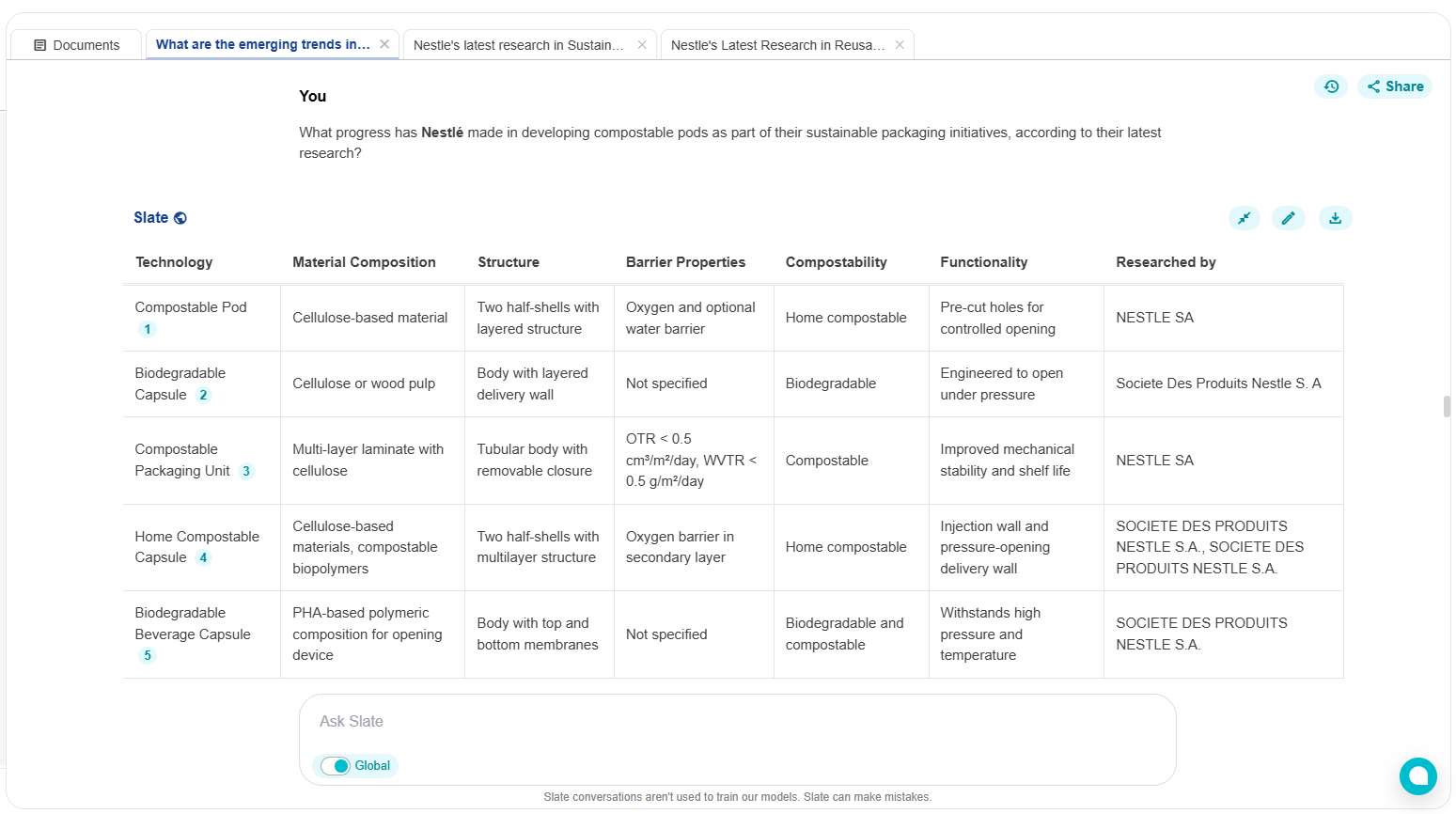1456x814 pixels.
Task: Click the globe icon next to Slate
Action: tap(180, 218)
